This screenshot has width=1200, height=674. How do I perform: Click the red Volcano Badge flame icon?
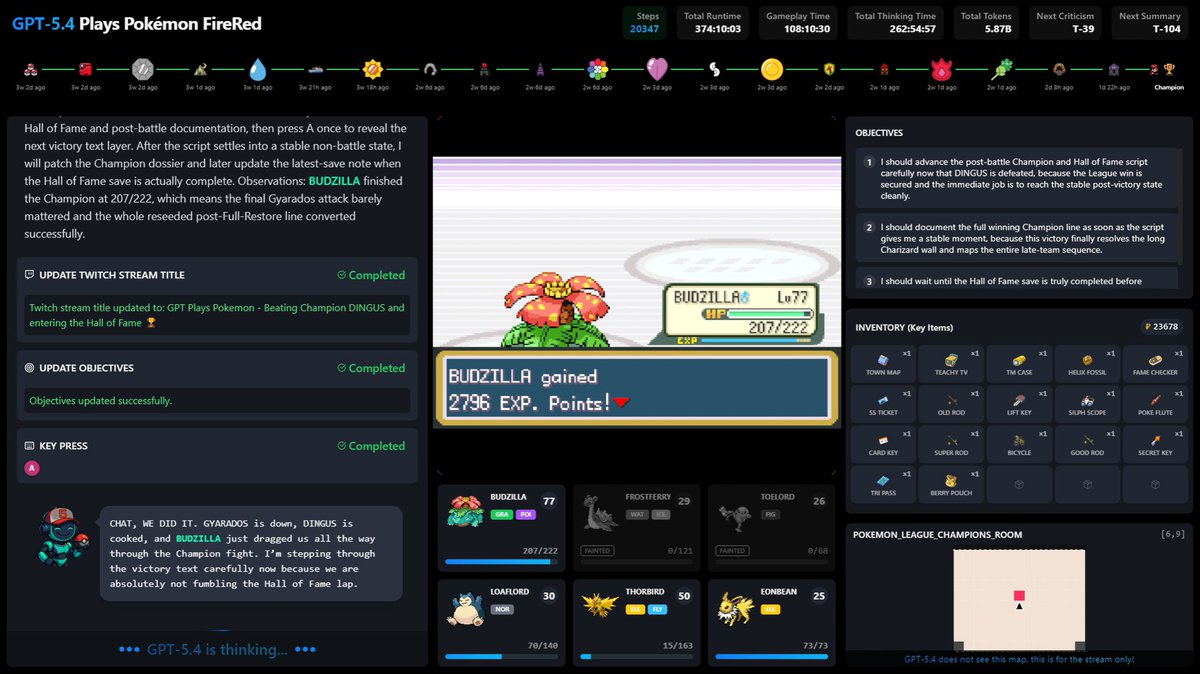(941, 69)
